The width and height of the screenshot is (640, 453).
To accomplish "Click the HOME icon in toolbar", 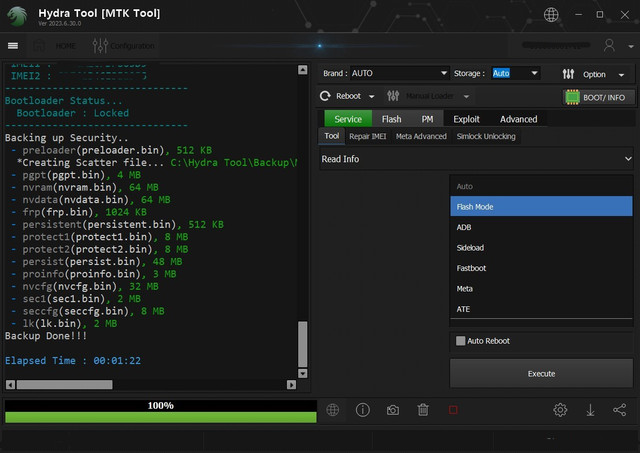I will [39, 46].
